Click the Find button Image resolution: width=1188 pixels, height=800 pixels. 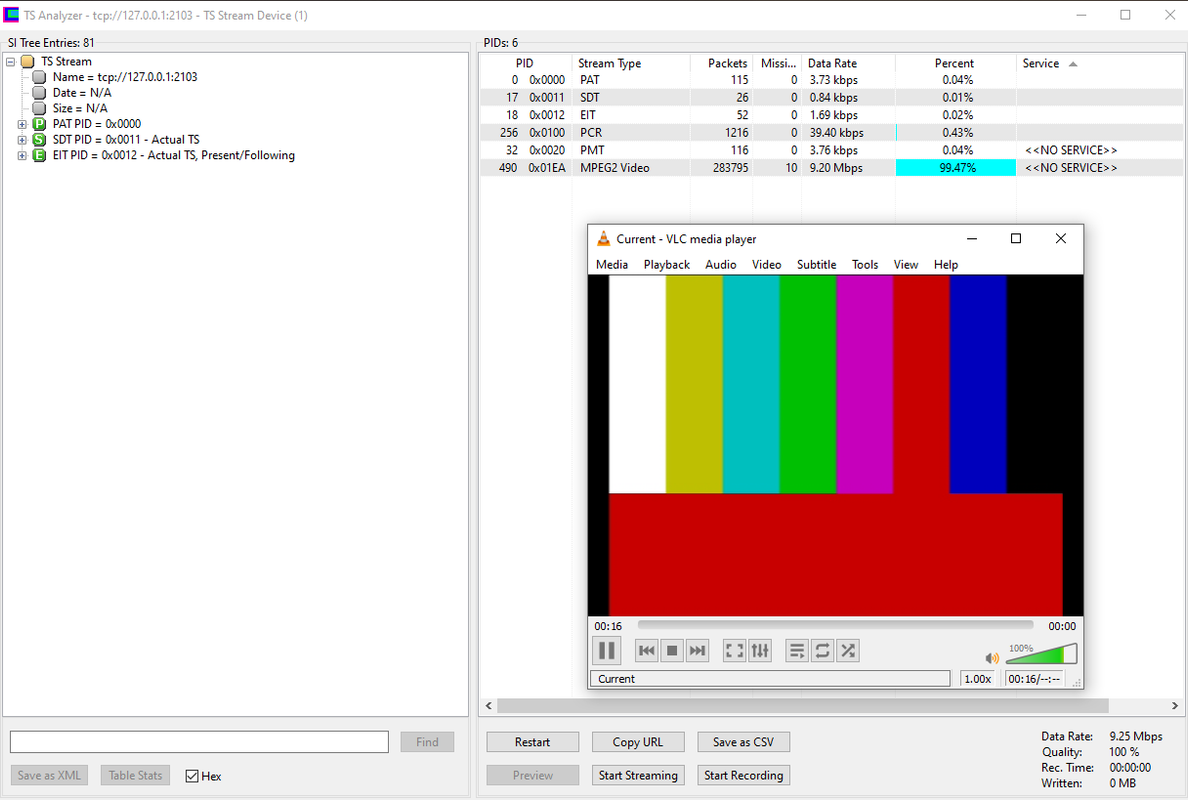[427, 742]
